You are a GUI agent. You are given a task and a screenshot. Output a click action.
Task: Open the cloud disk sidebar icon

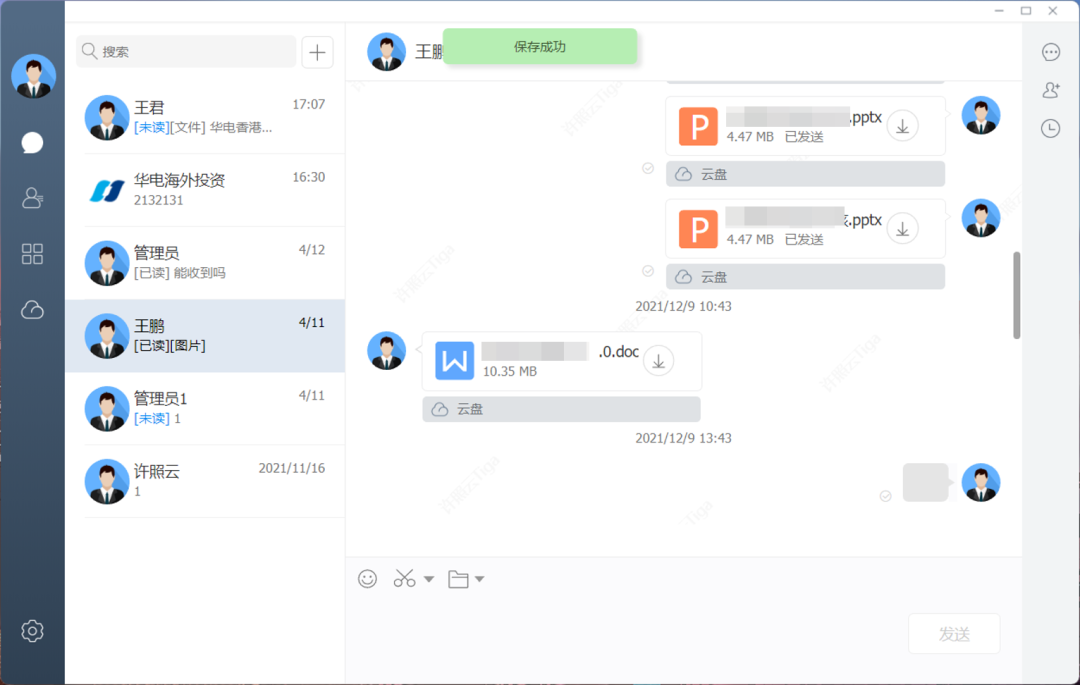(x=32, y=310)
